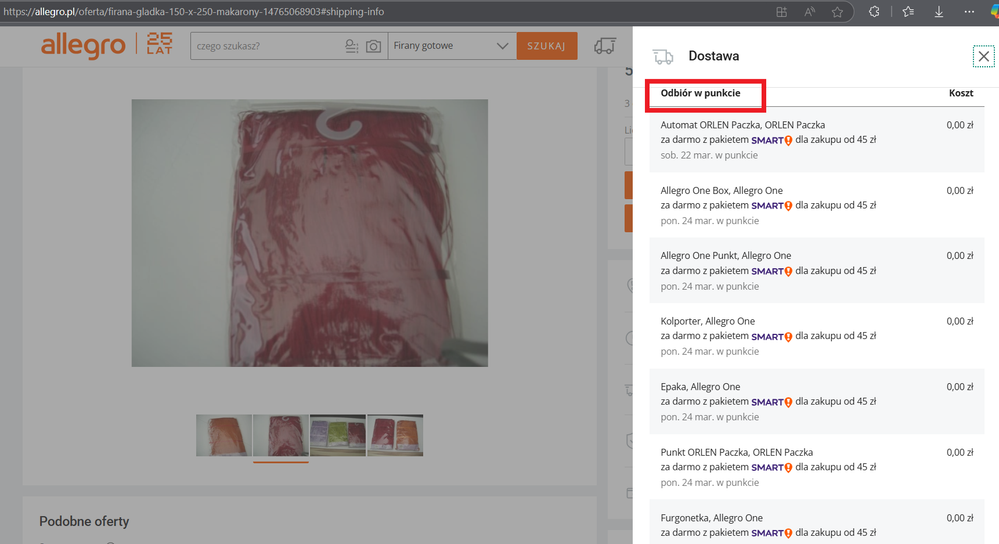
Task: Open the browser favorites list icon
Action: coord(908,12)
